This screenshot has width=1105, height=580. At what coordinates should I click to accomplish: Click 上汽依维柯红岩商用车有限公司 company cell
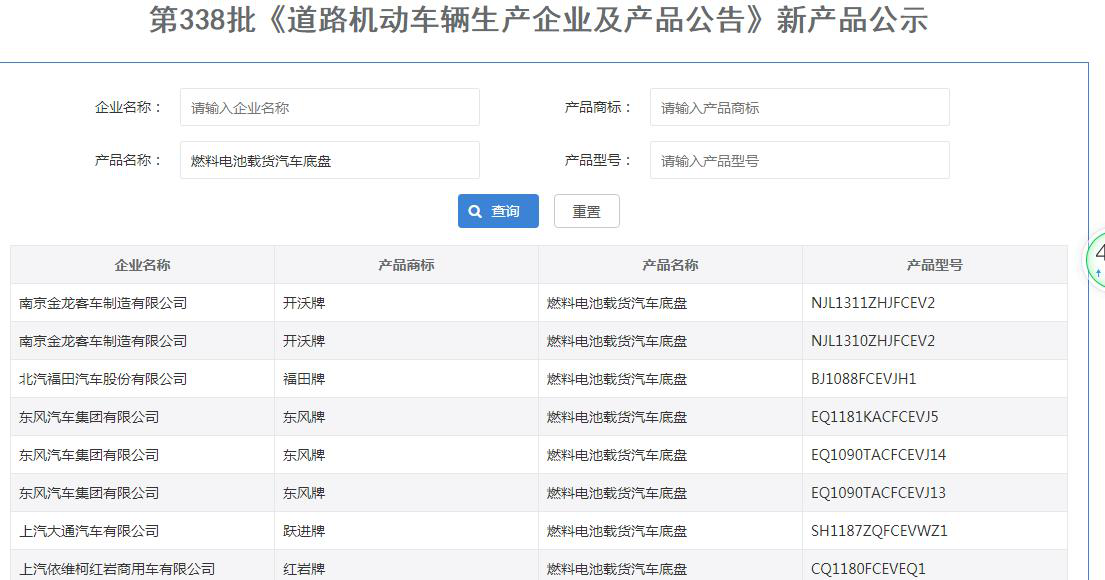click(x=142, y=566)
